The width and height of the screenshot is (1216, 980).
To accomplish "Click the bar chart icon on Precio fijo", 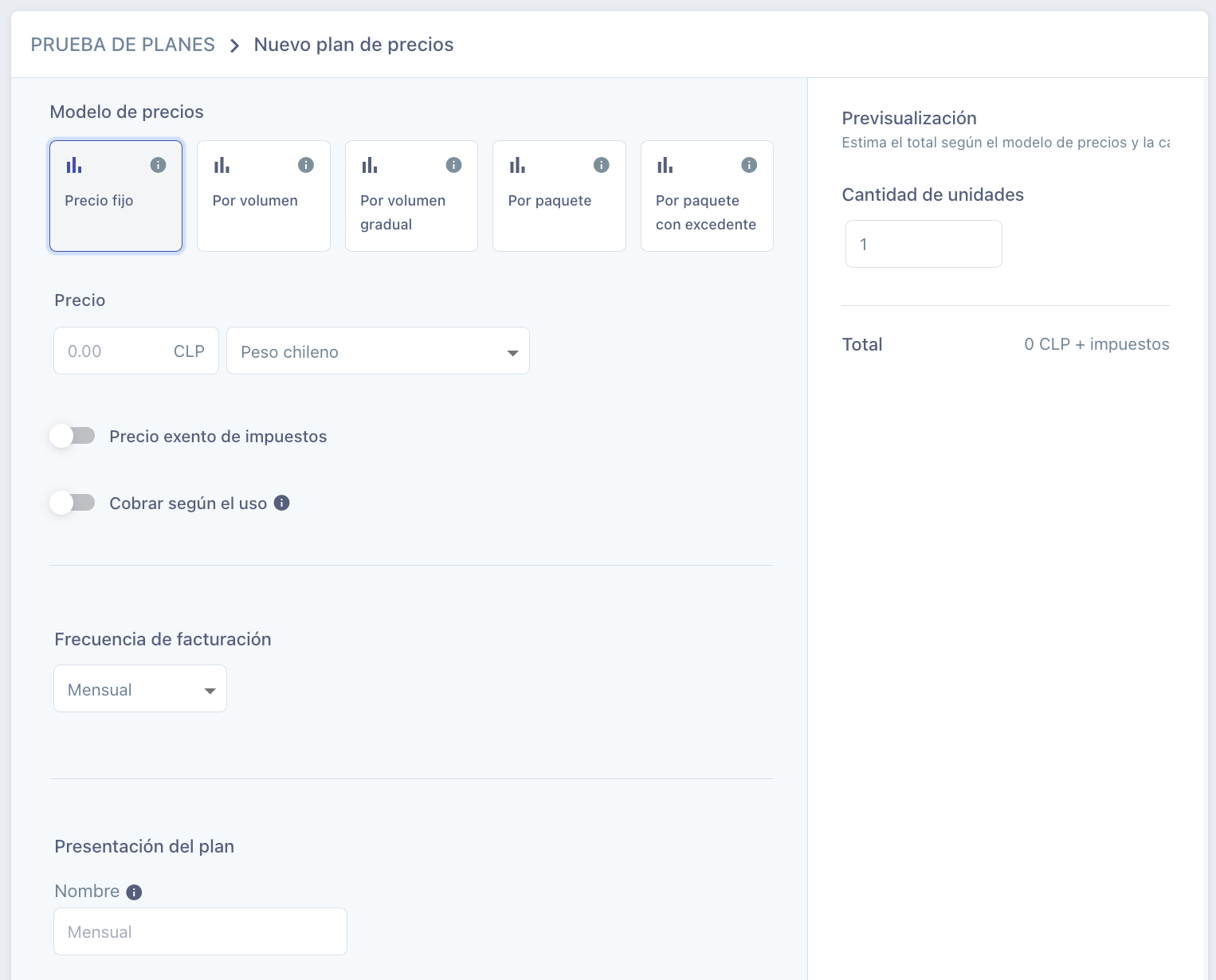I will click(74, 165).
